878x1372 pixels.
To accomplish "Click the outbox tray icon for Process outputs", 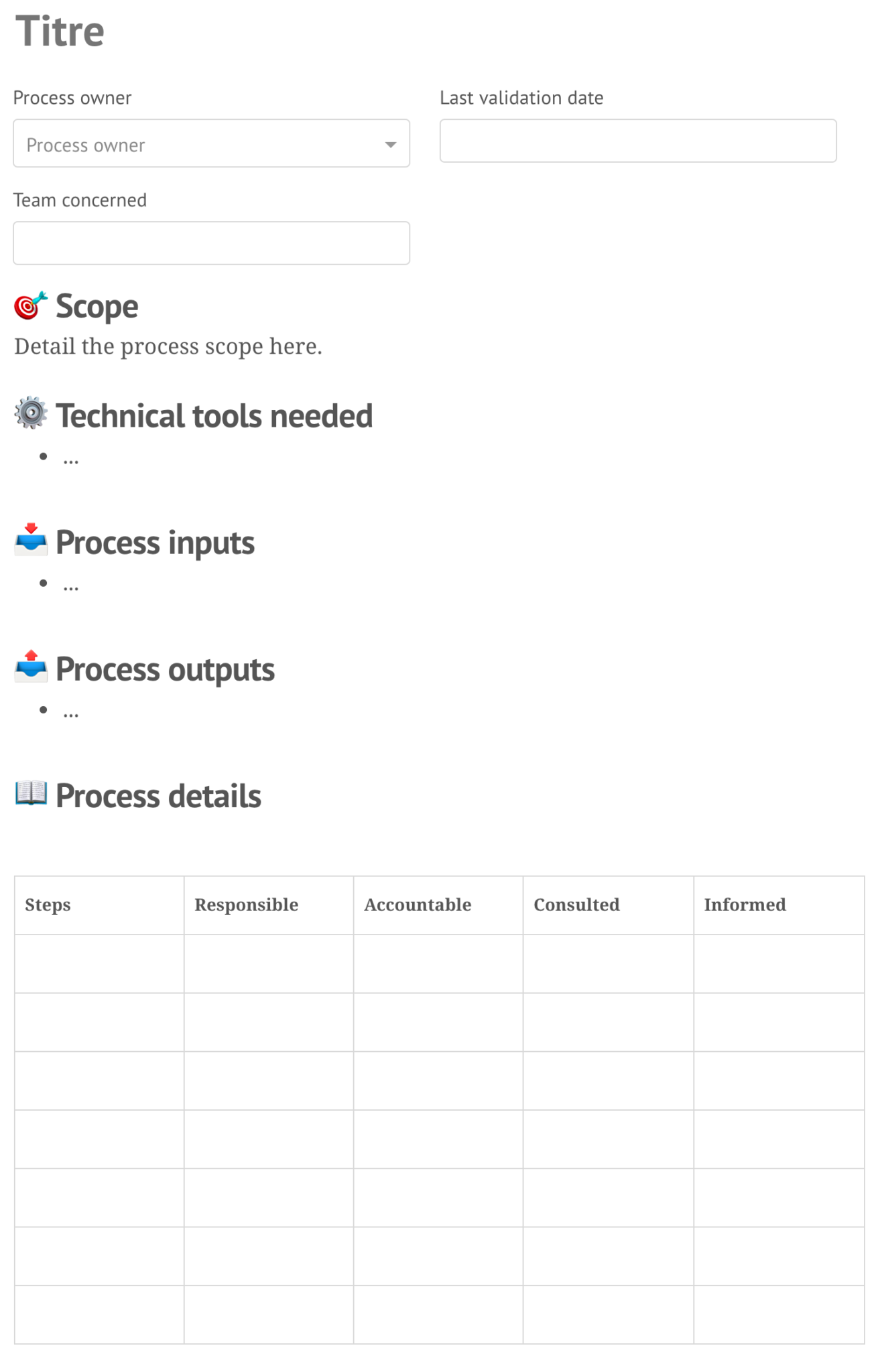I will (x=30, y=669).
